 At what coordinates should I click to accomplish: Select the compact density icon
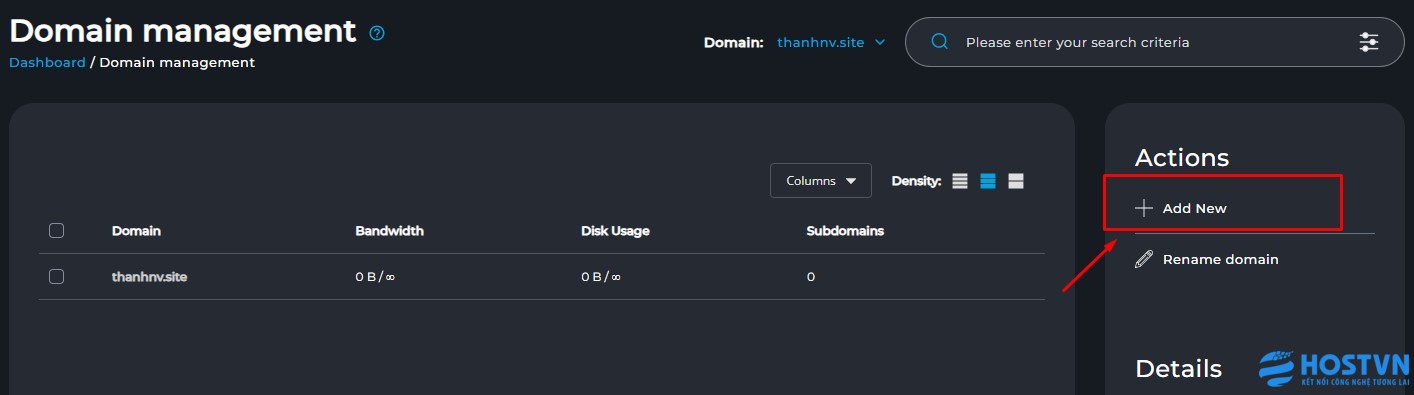tap(960, 181)
